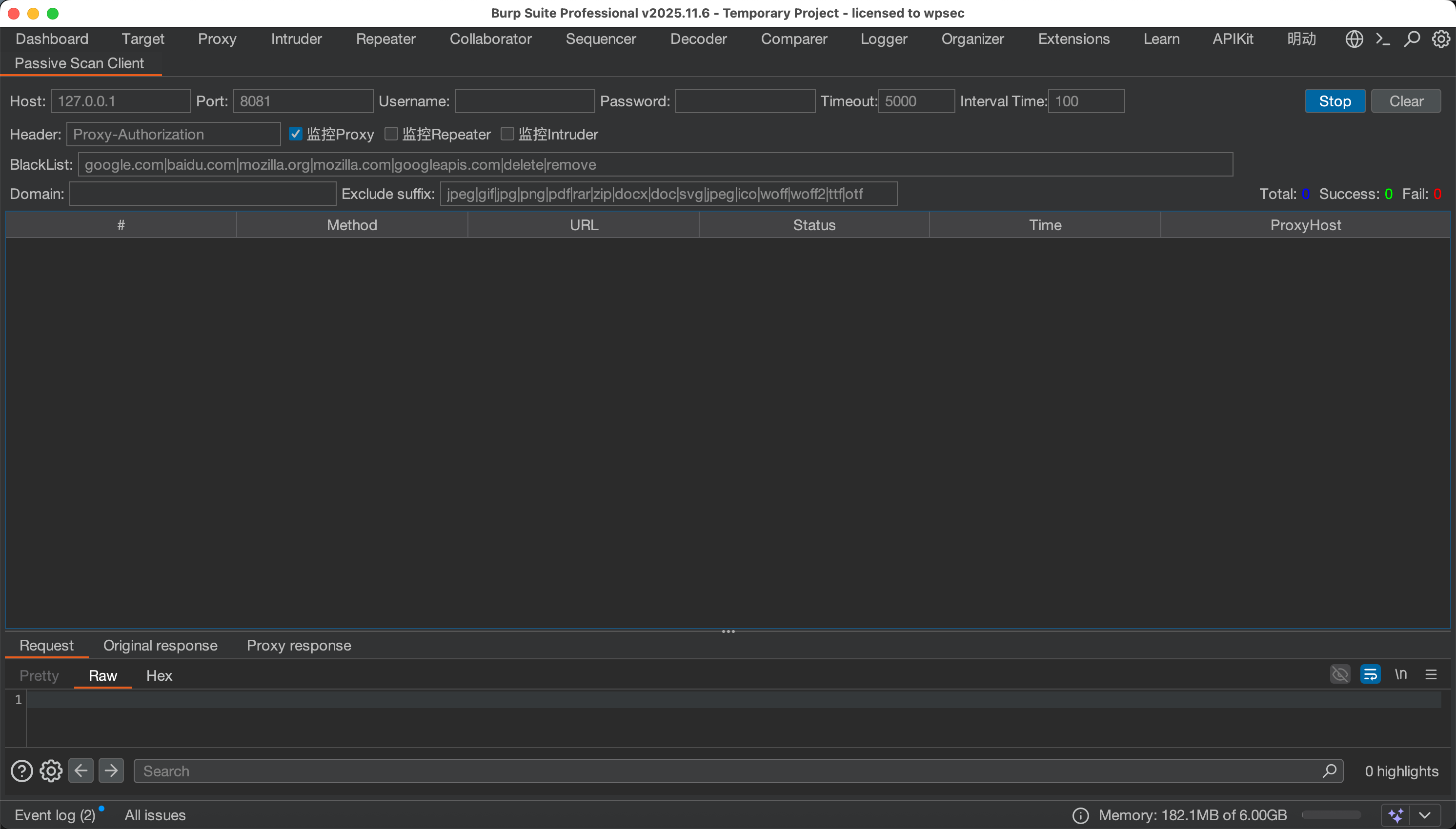Go to next search match arrow
Viewport: 1456px width, 829px height.
(111, 771)
